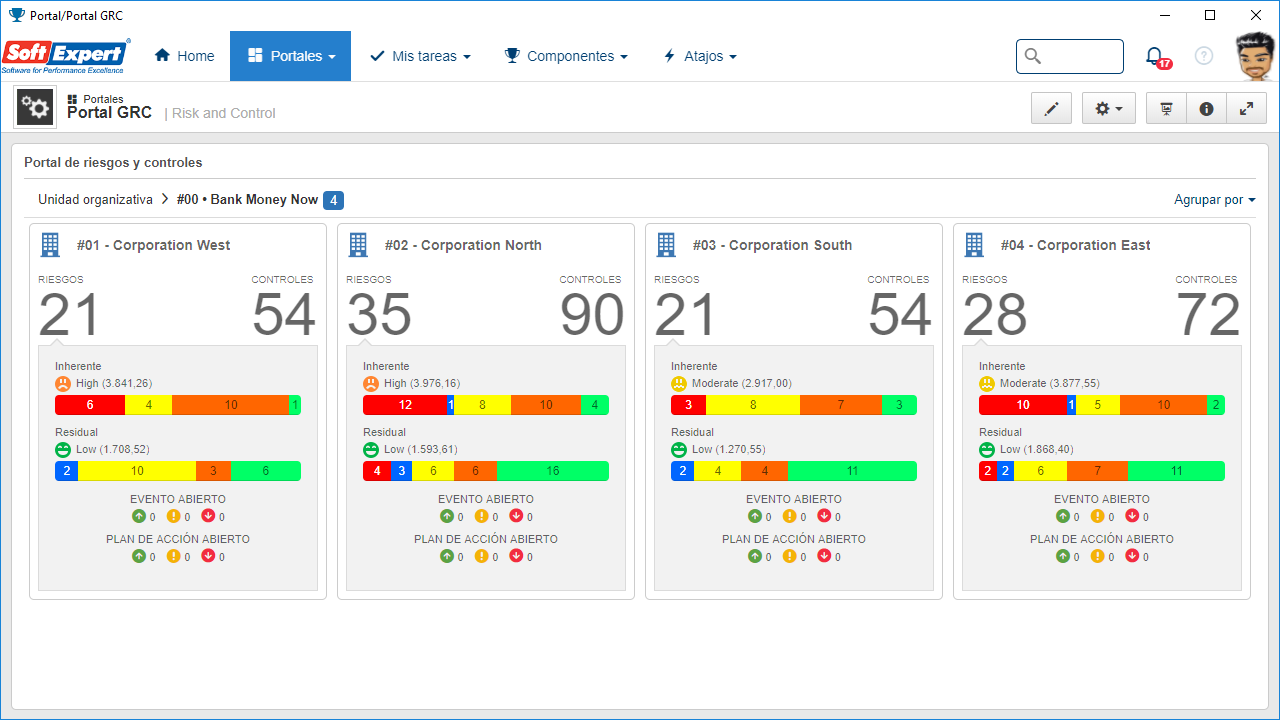Click Corporation West risk count 21

point(70,314)
